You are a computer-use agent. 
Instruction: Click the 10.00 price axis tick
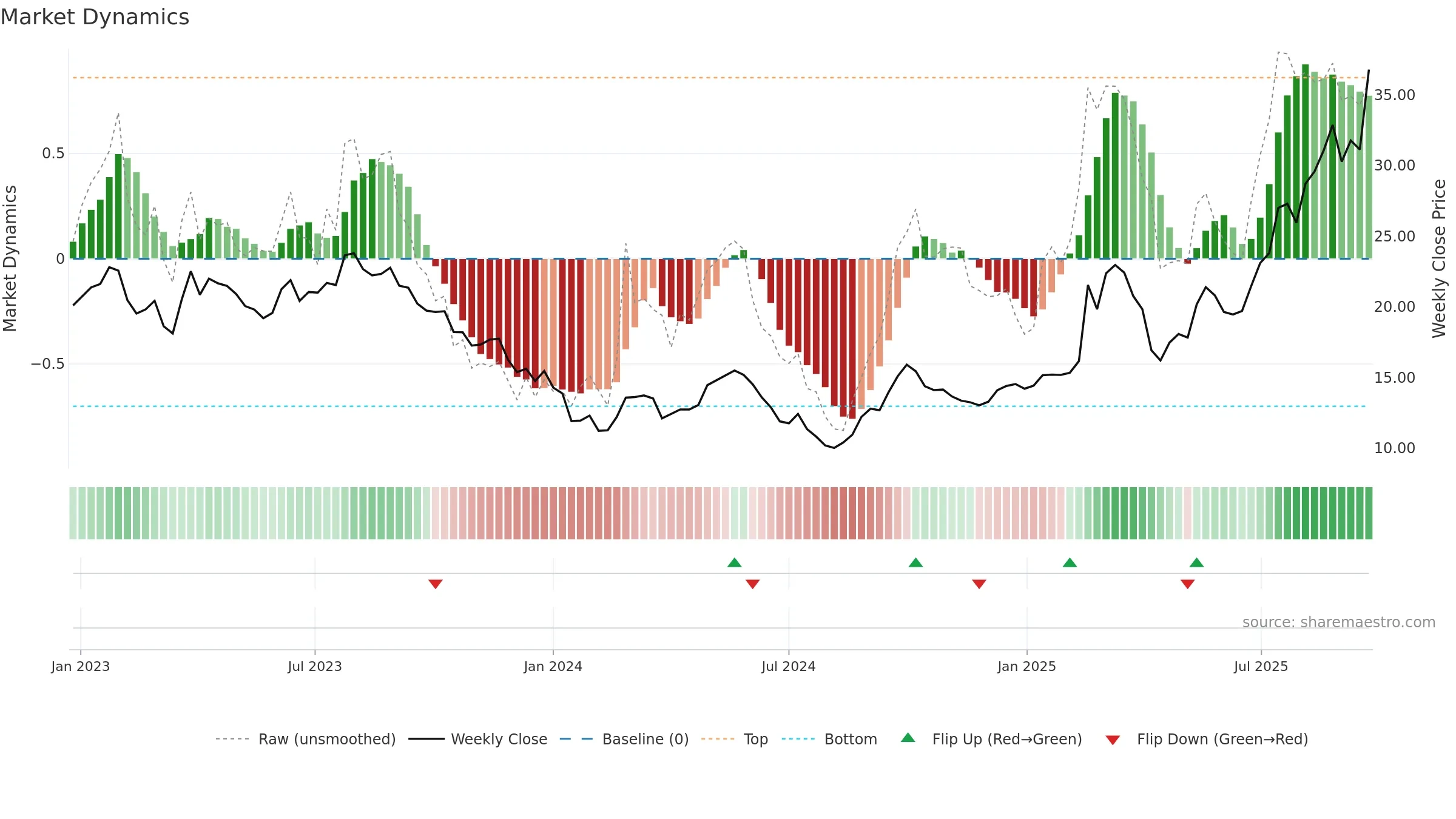1395,448
